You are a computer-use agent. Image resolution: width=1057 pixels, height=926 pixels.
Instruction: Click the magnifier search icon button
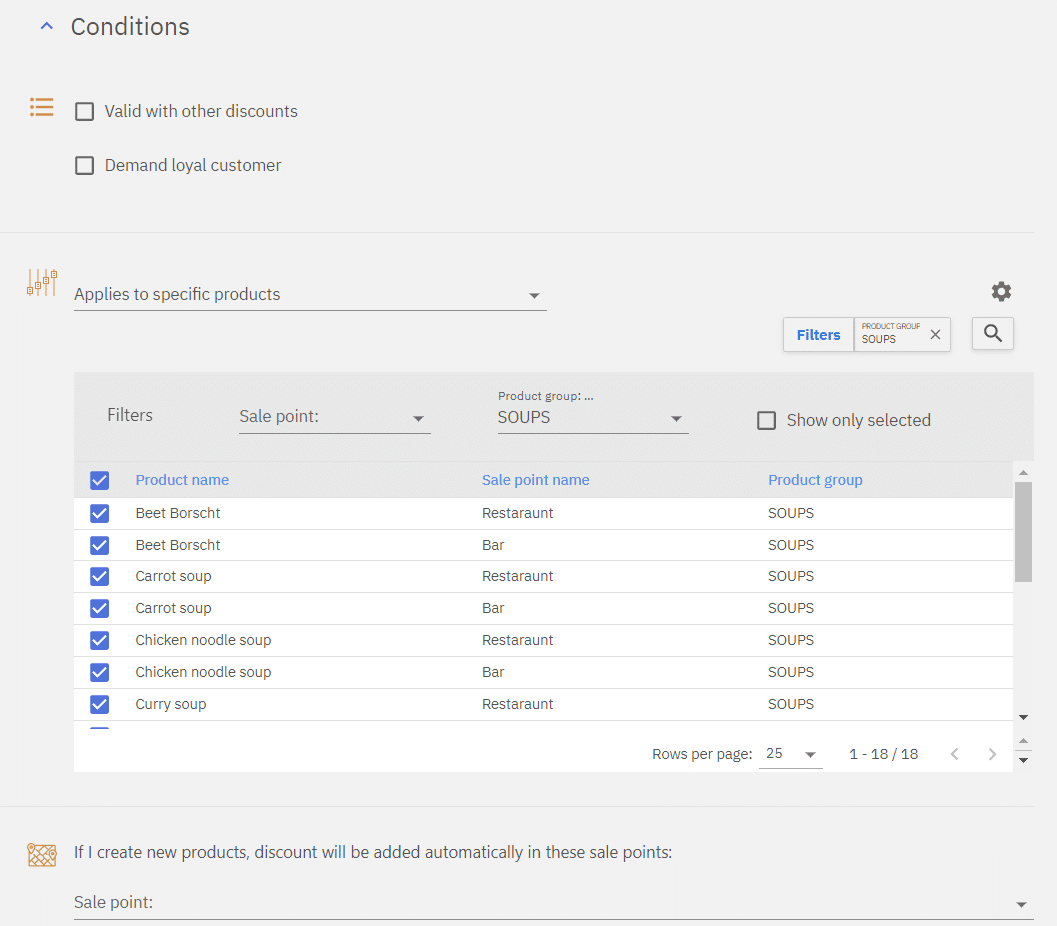pyautogui.click(x=992, y=334)
